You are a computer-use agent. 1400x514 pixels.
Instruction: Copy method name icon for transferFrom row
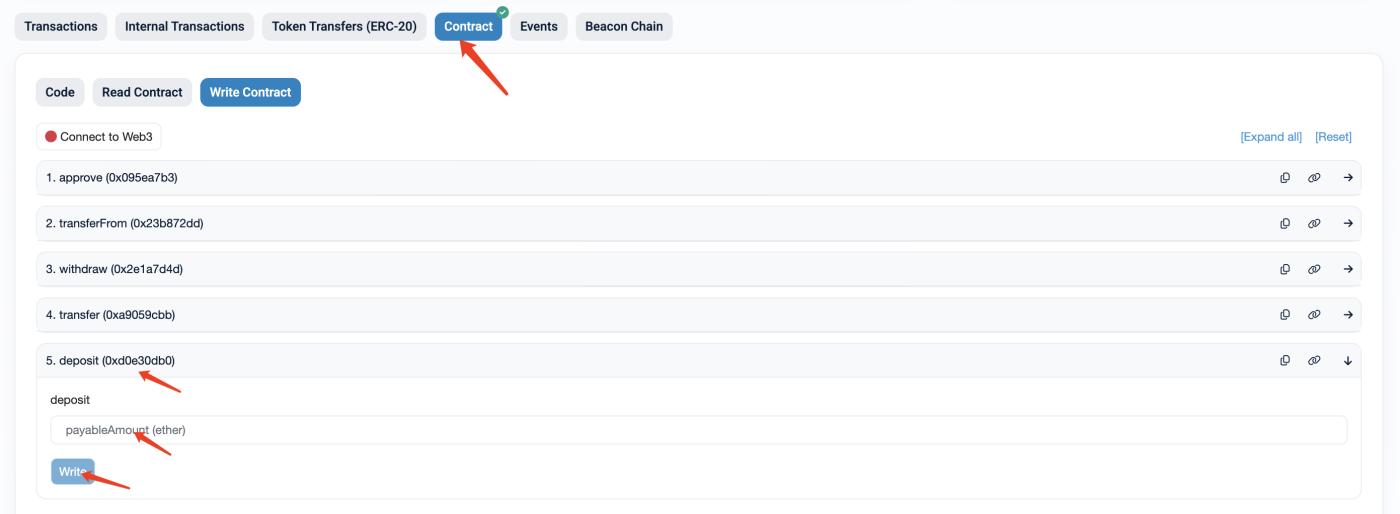[x=1285, y=224]
